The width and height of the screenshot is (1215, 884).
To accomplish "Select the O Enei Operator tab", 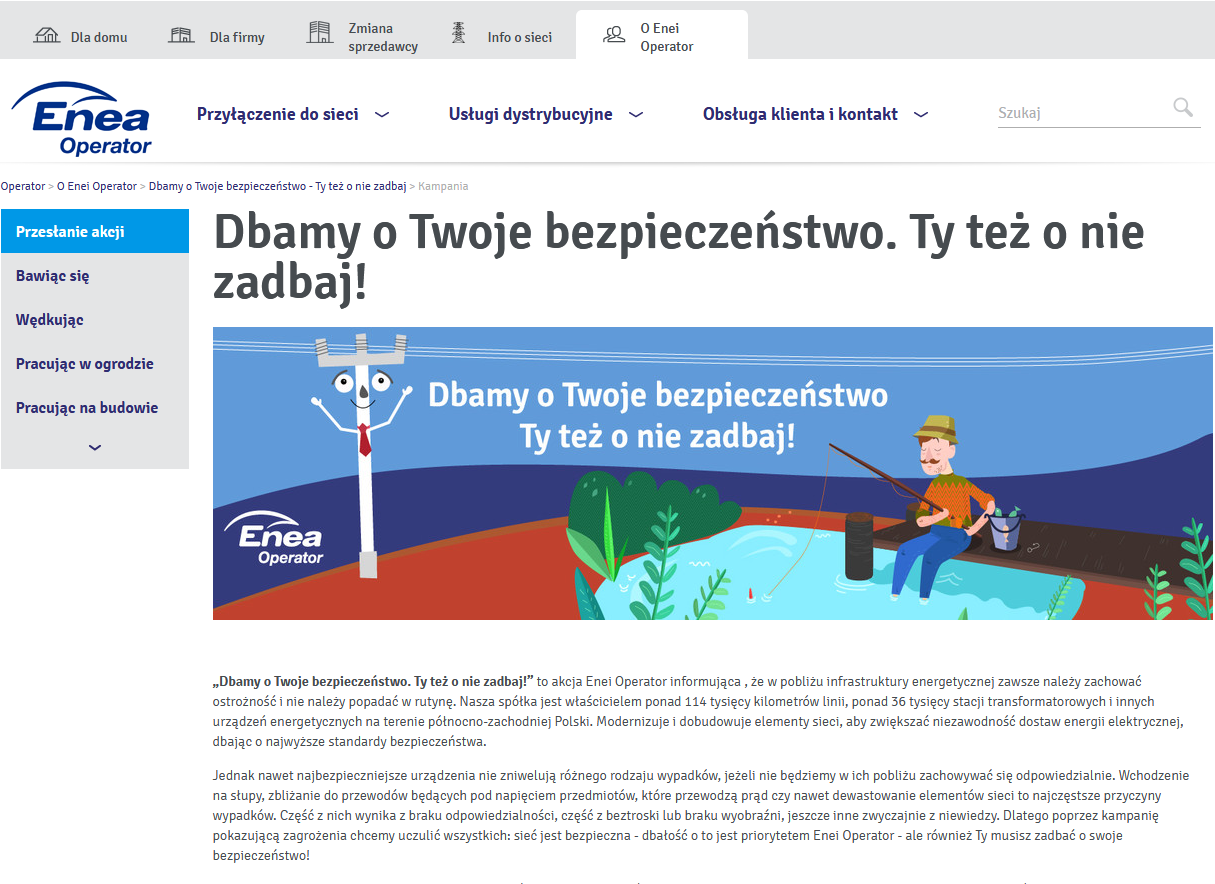I will pos(662,37).
